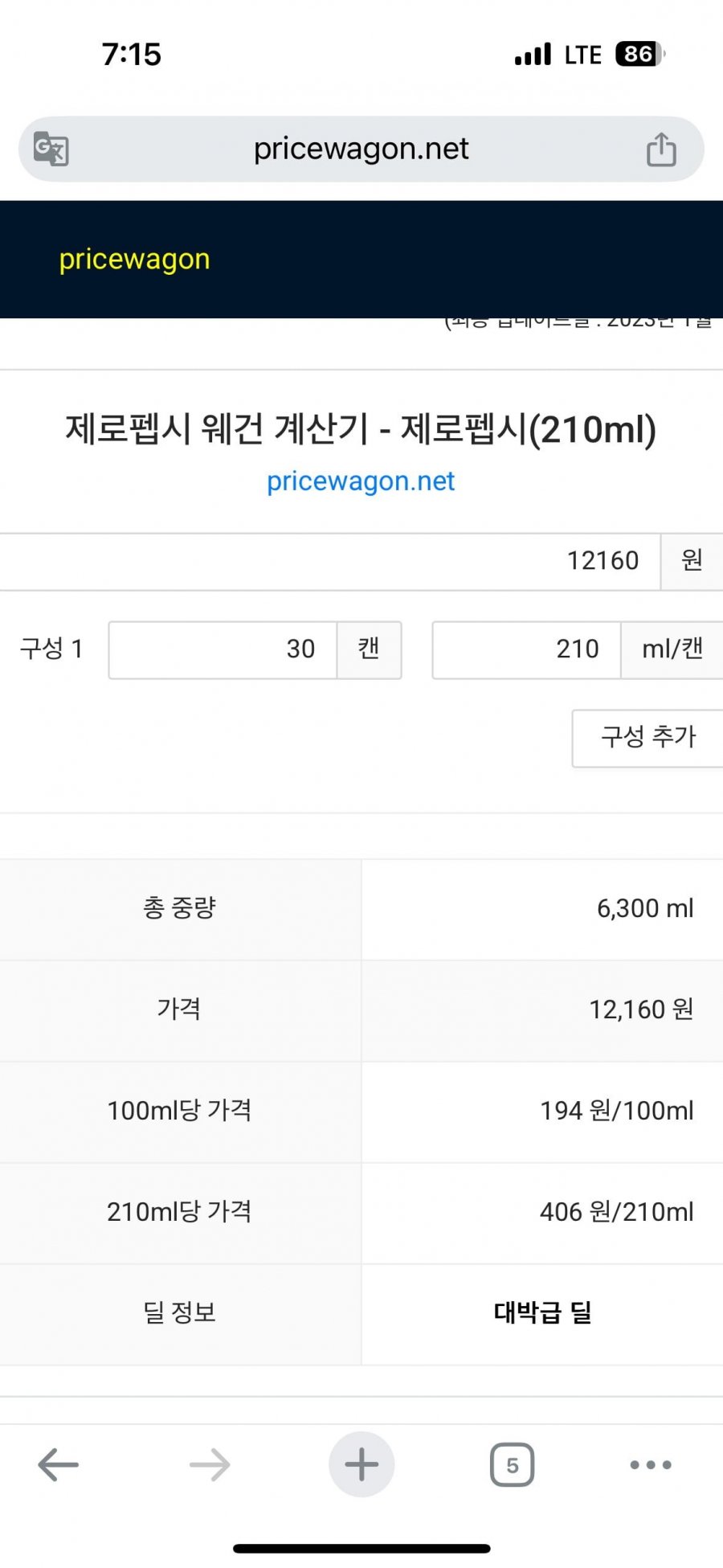This screenshot has height=1568, width=723.
Task: Tap the Google Translate icon in address bar
Action: pos(51,149)
